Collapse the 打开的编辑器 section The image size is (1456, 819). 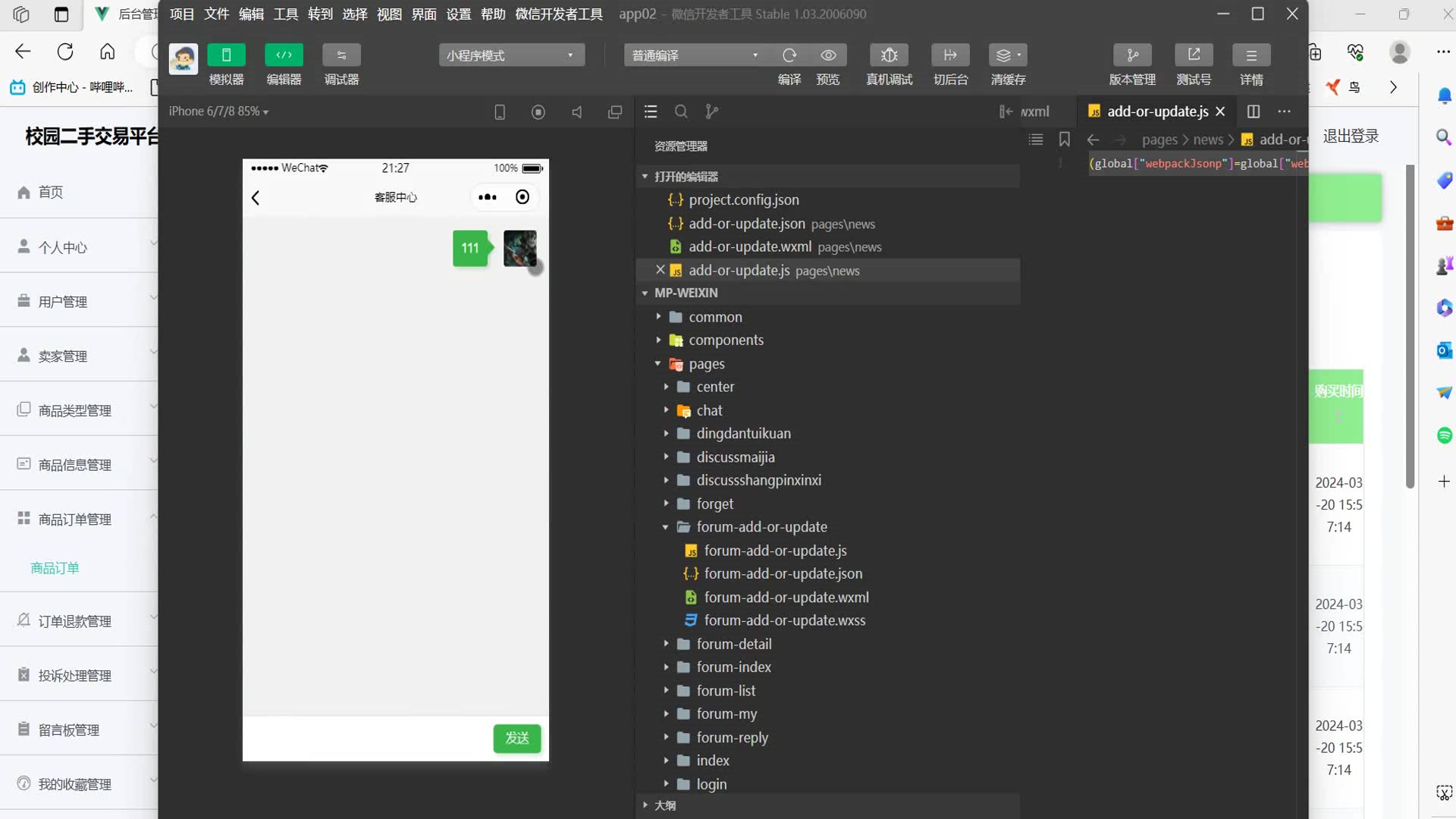click(x=828, y=177)
